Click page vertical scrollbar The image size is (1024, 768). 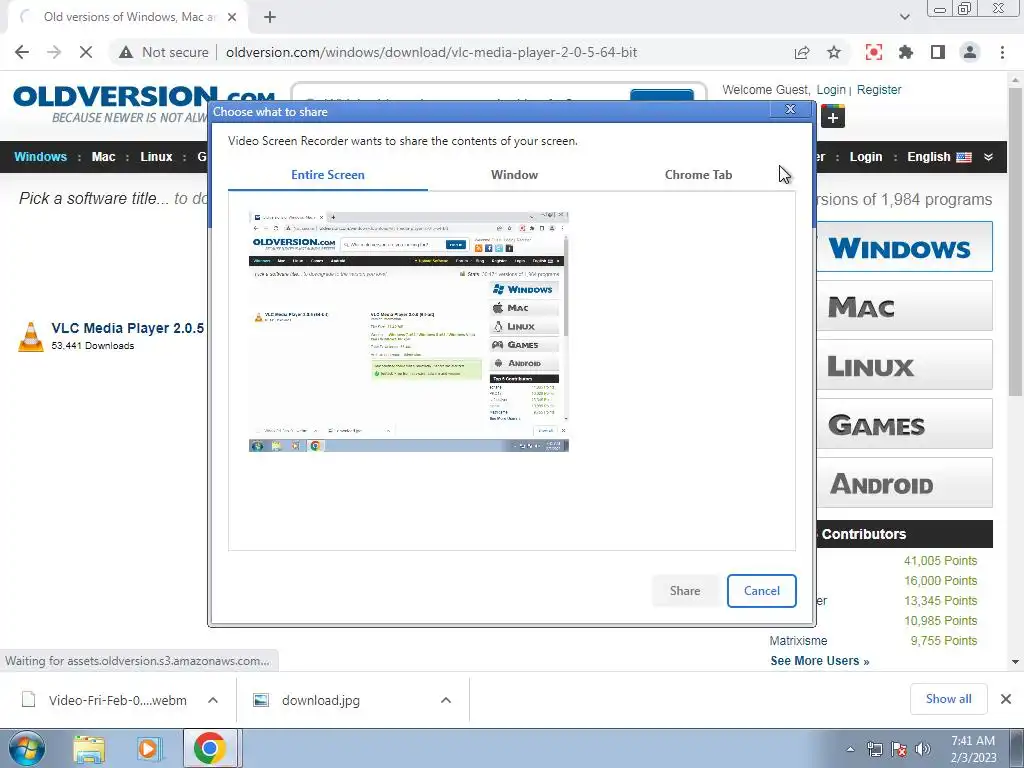(1015, 242)
